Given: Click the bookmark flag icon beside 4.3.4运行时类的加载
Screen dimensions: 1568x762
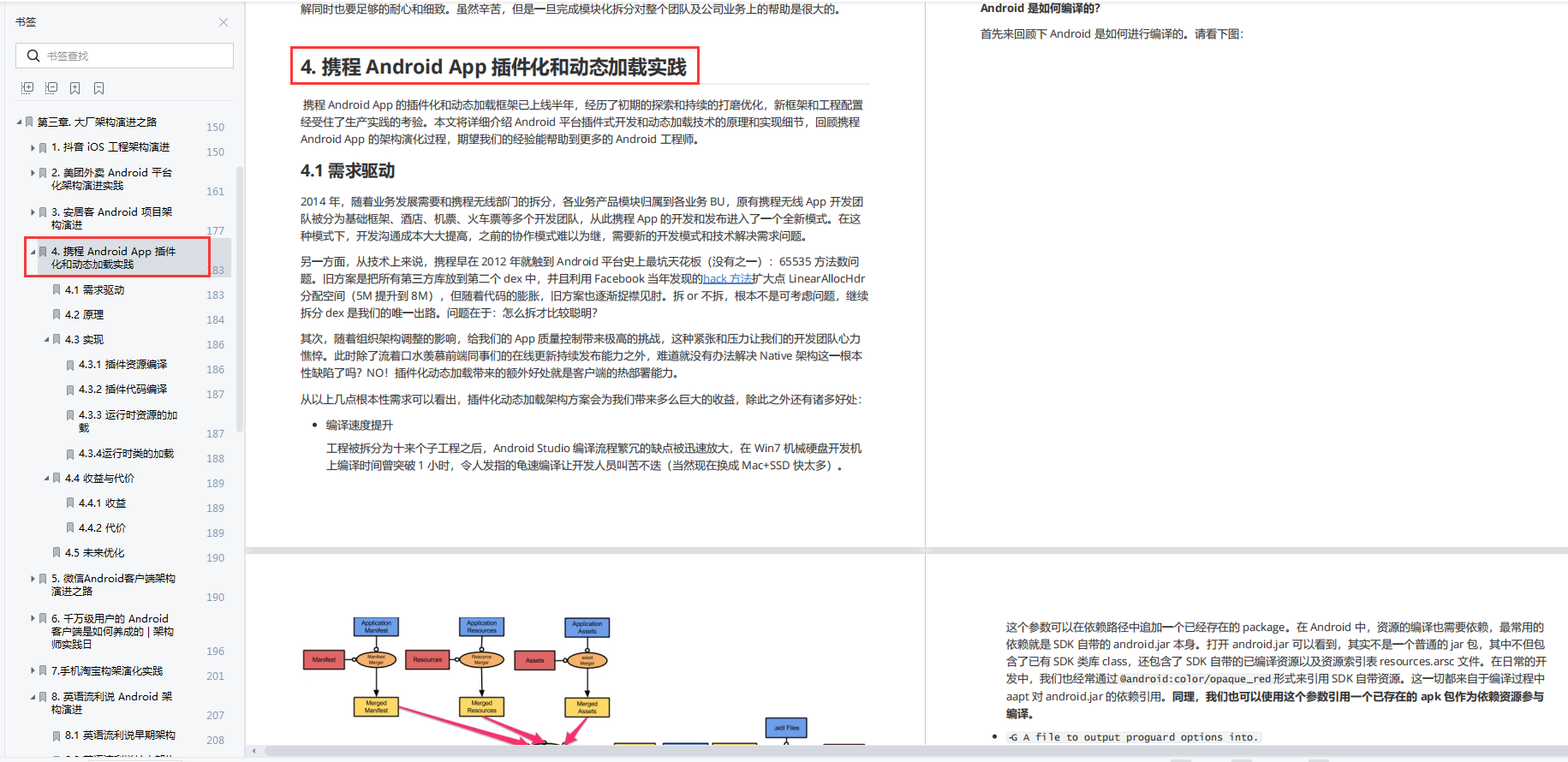Looking at the screenshot, I should pyautogui.click(x=70, y=454).
